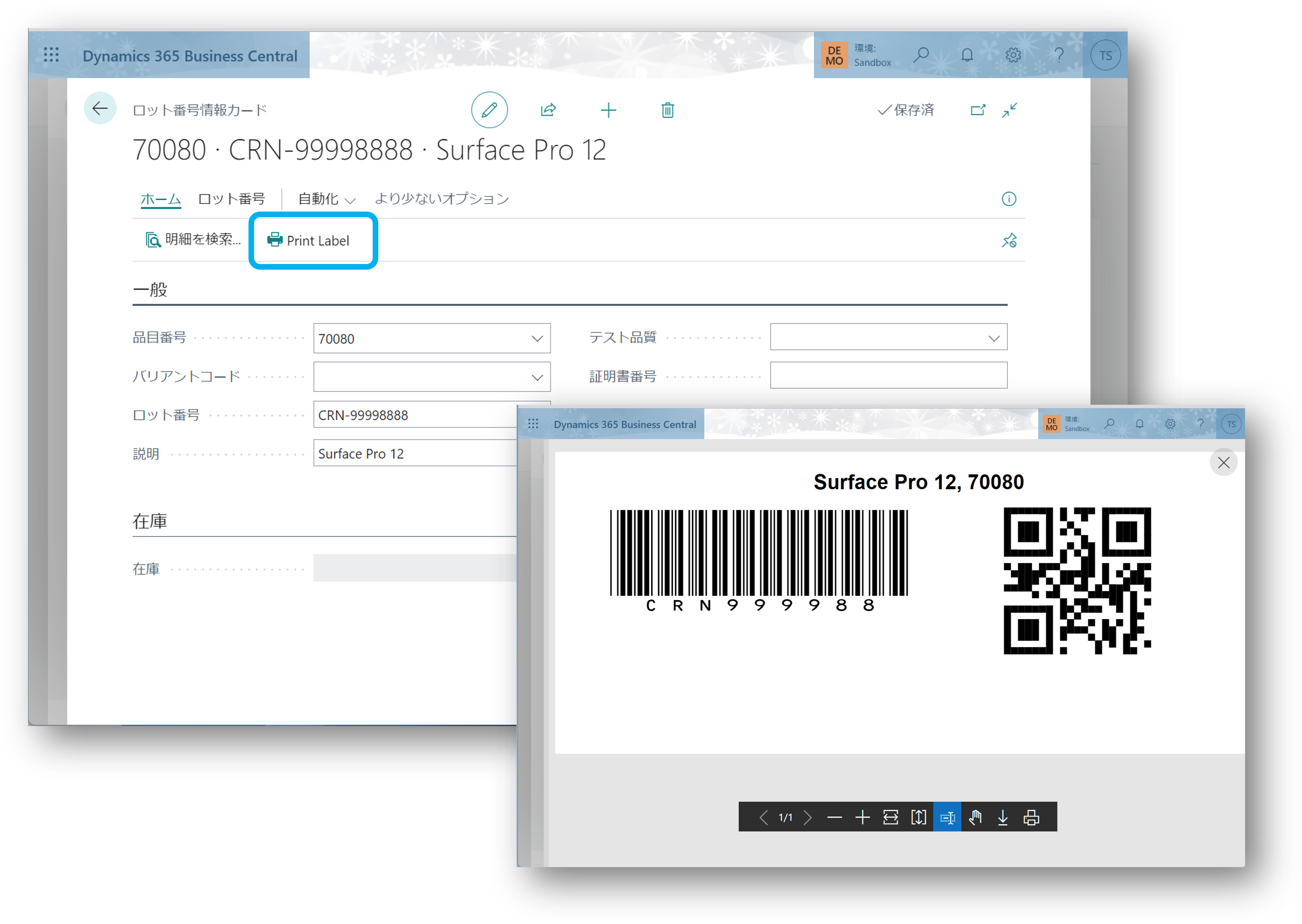Click the fit to width icon in preview
1302x924 pixels.
(x=890, y=817)
